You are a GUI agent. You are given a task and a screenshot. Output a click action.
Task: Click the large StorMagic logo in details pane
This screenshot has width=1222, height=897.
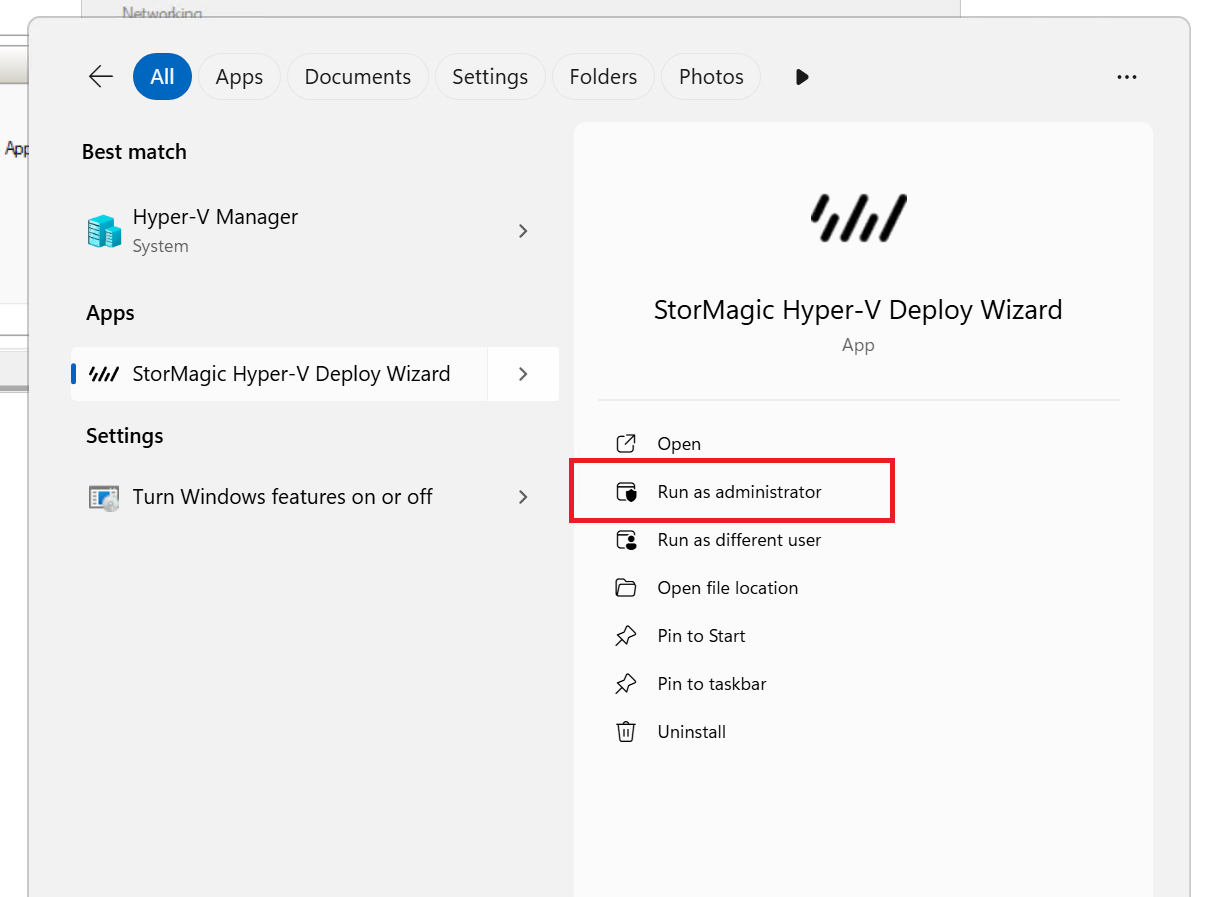[858, 217]
